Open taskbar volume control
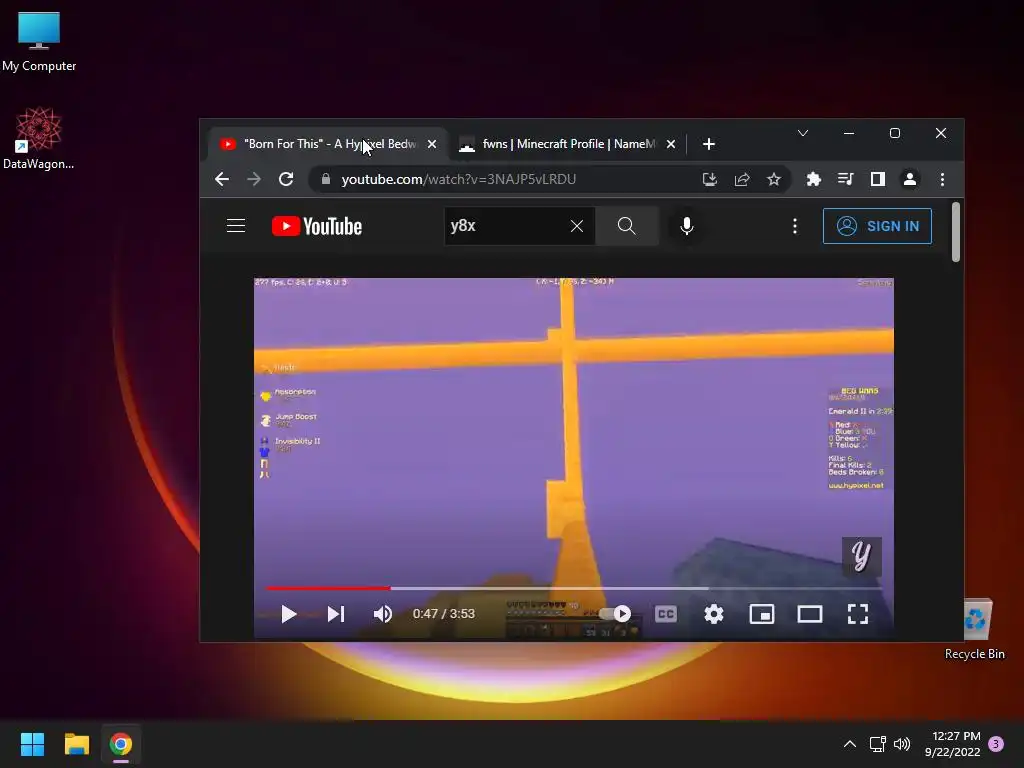The image size is (1024, 768). (x=902, y=744)
